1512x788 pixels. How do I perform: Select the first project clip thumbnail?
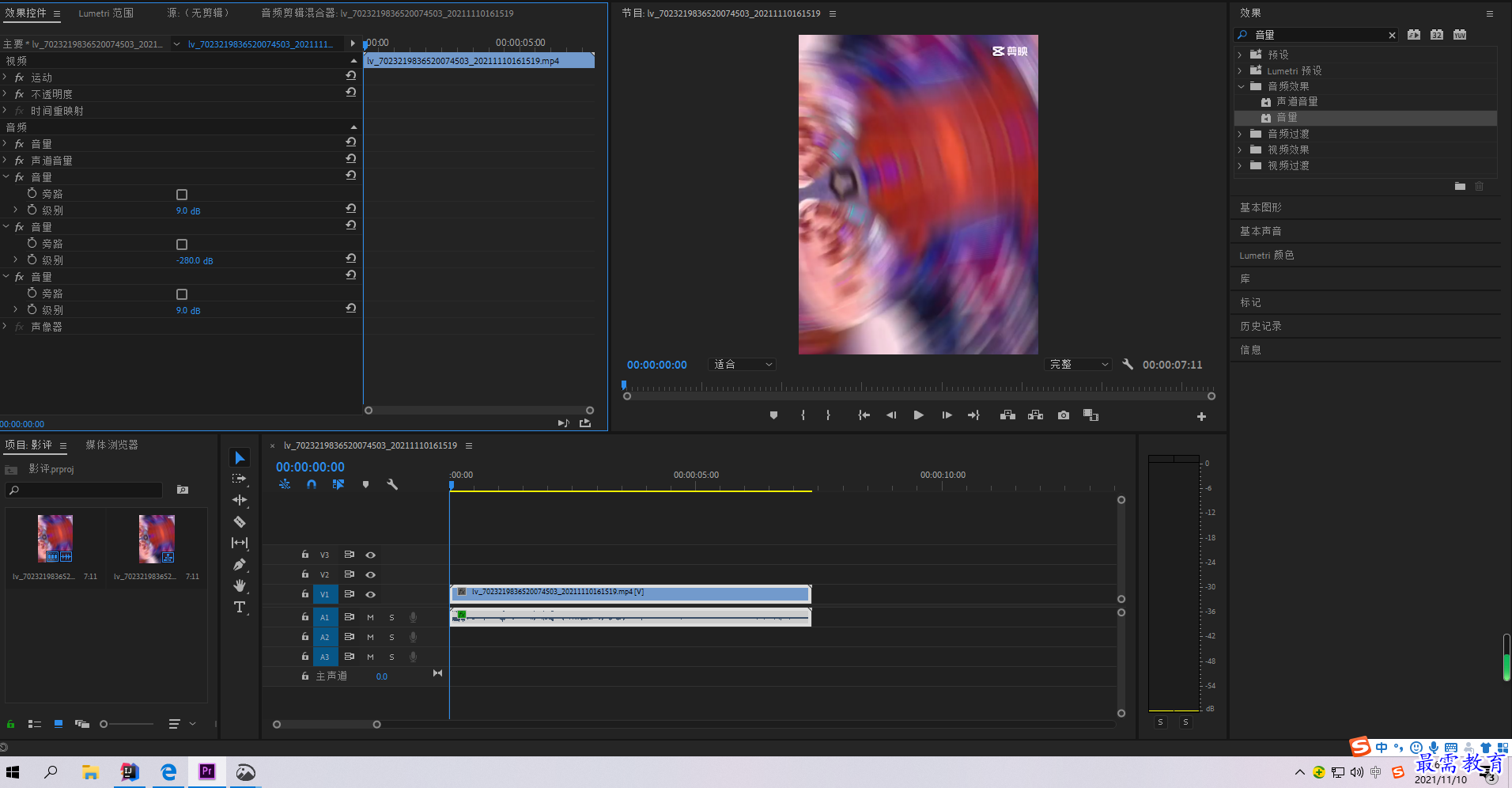coord(55,538)
